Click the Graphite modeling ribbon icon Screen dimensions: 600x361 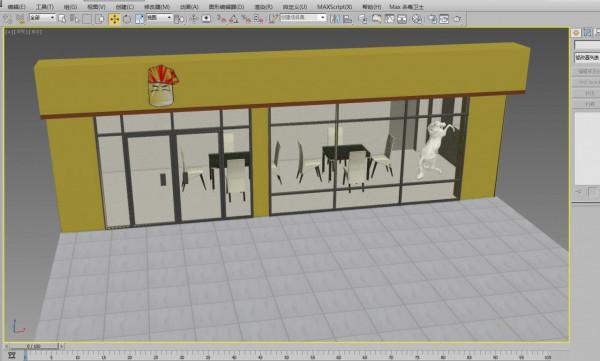[377, 19]
